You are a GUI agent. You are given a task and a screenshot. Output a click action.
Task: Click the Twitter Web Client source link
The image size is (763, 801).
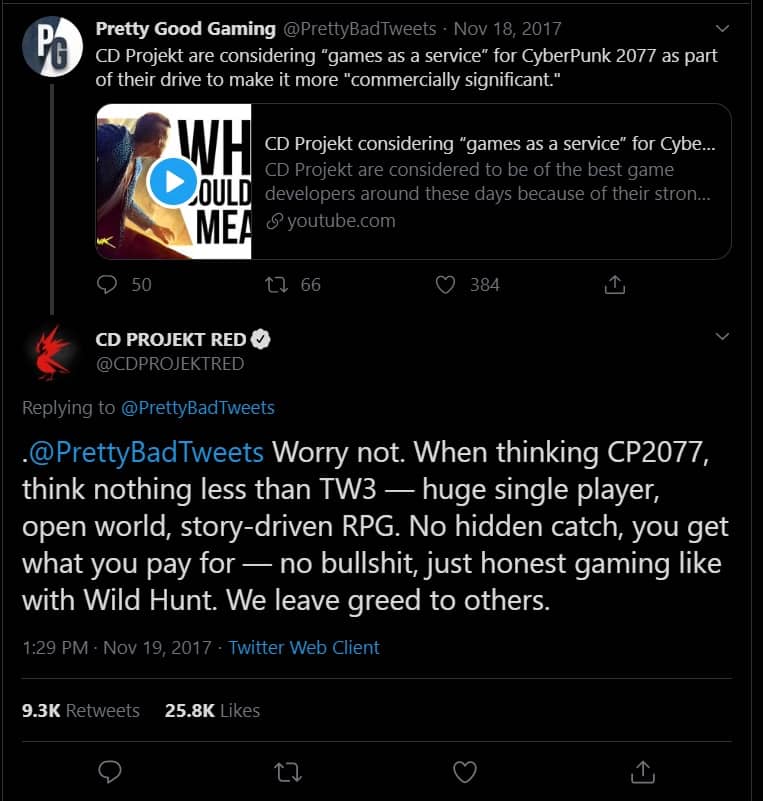tap(303, 647)
